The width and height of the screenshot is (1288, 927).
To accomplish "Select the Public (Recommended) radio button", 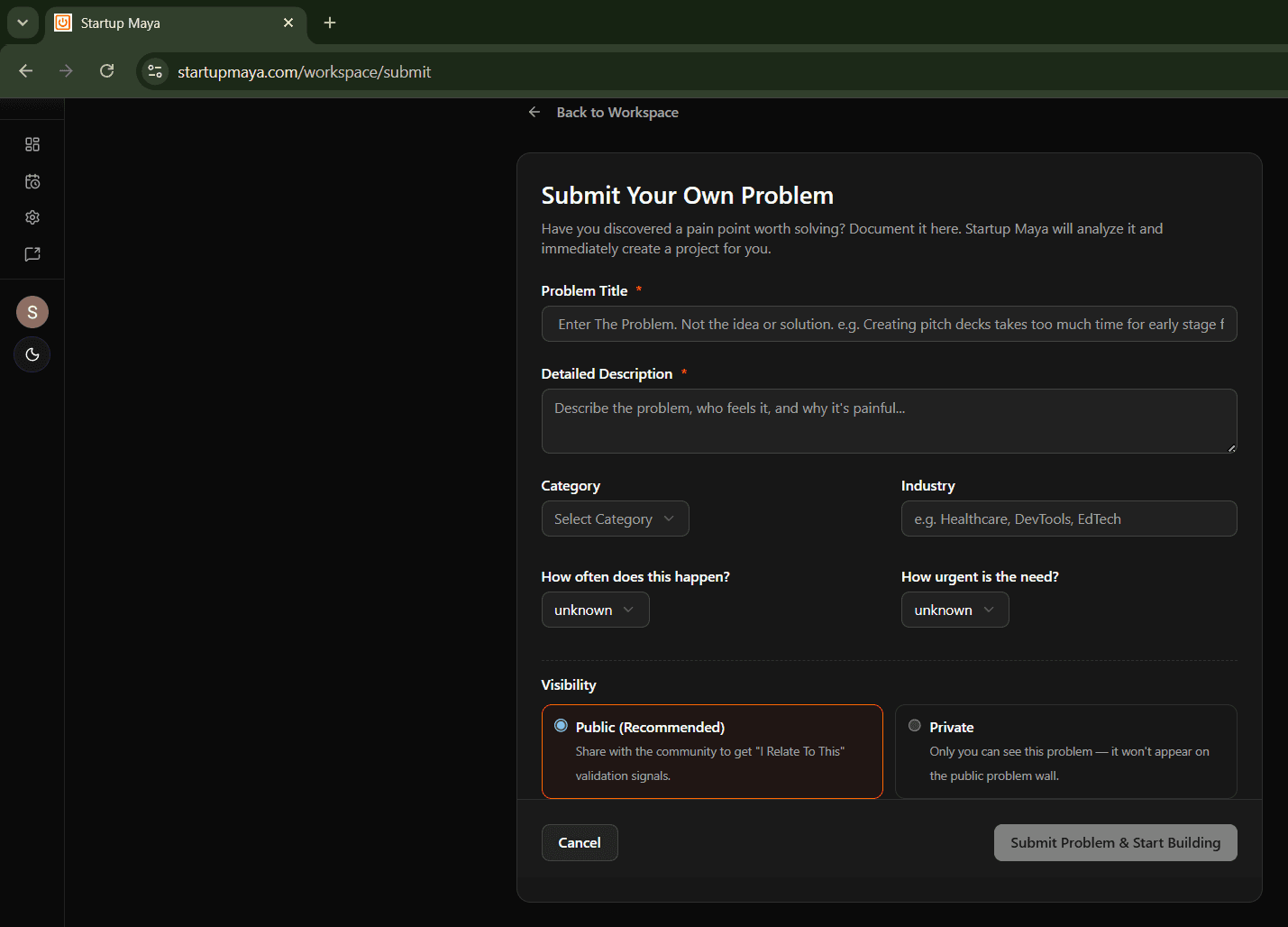I will 561,726.
